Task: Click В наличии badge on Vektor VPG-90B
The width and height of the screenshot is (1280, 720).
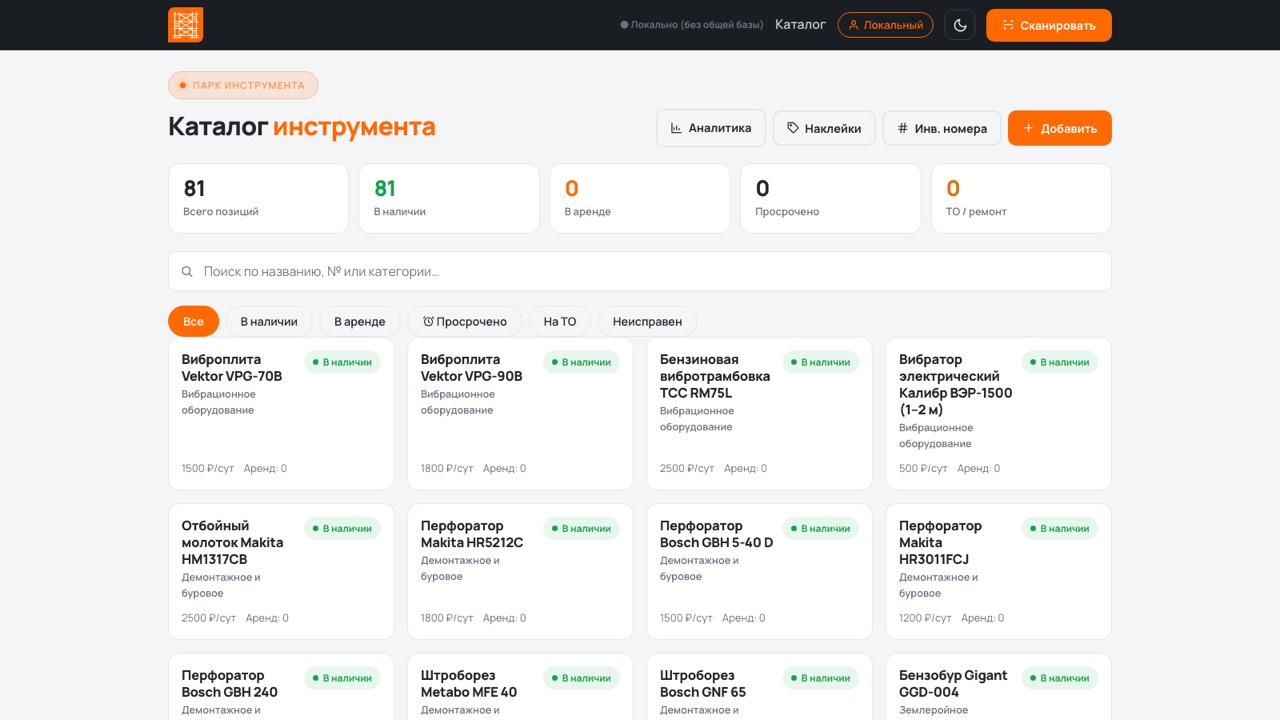Action: pos(581,362)
